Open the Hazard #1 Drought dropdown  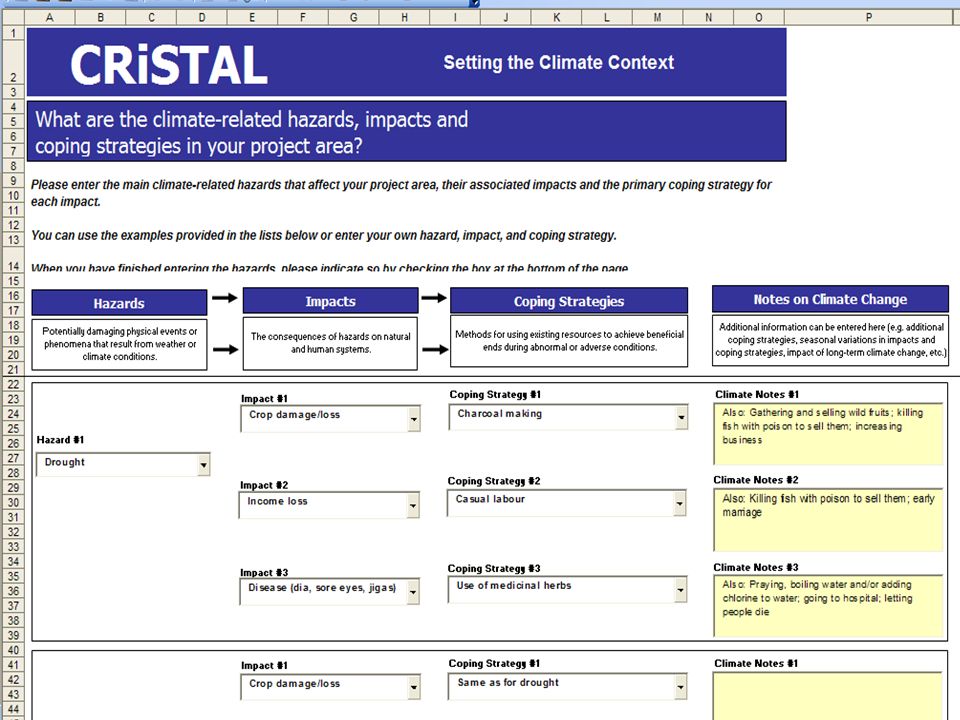tap(203, 465)
